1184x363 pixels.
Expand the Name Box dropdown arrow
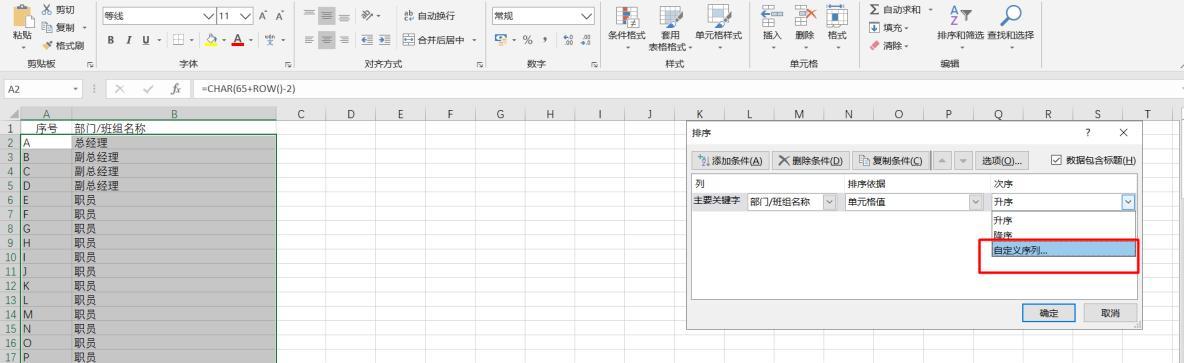(76, 89)
